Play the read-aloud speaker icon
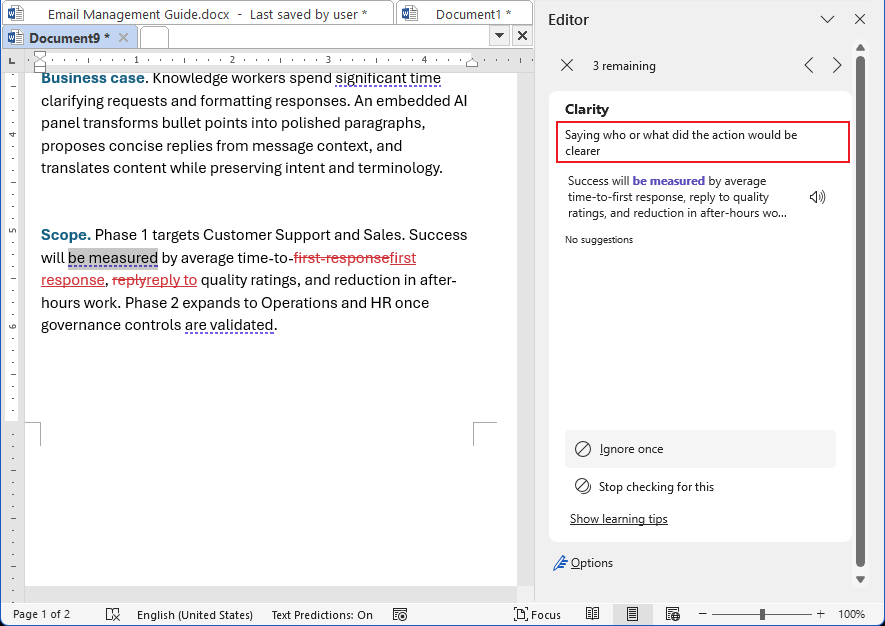 pos(817,197)
